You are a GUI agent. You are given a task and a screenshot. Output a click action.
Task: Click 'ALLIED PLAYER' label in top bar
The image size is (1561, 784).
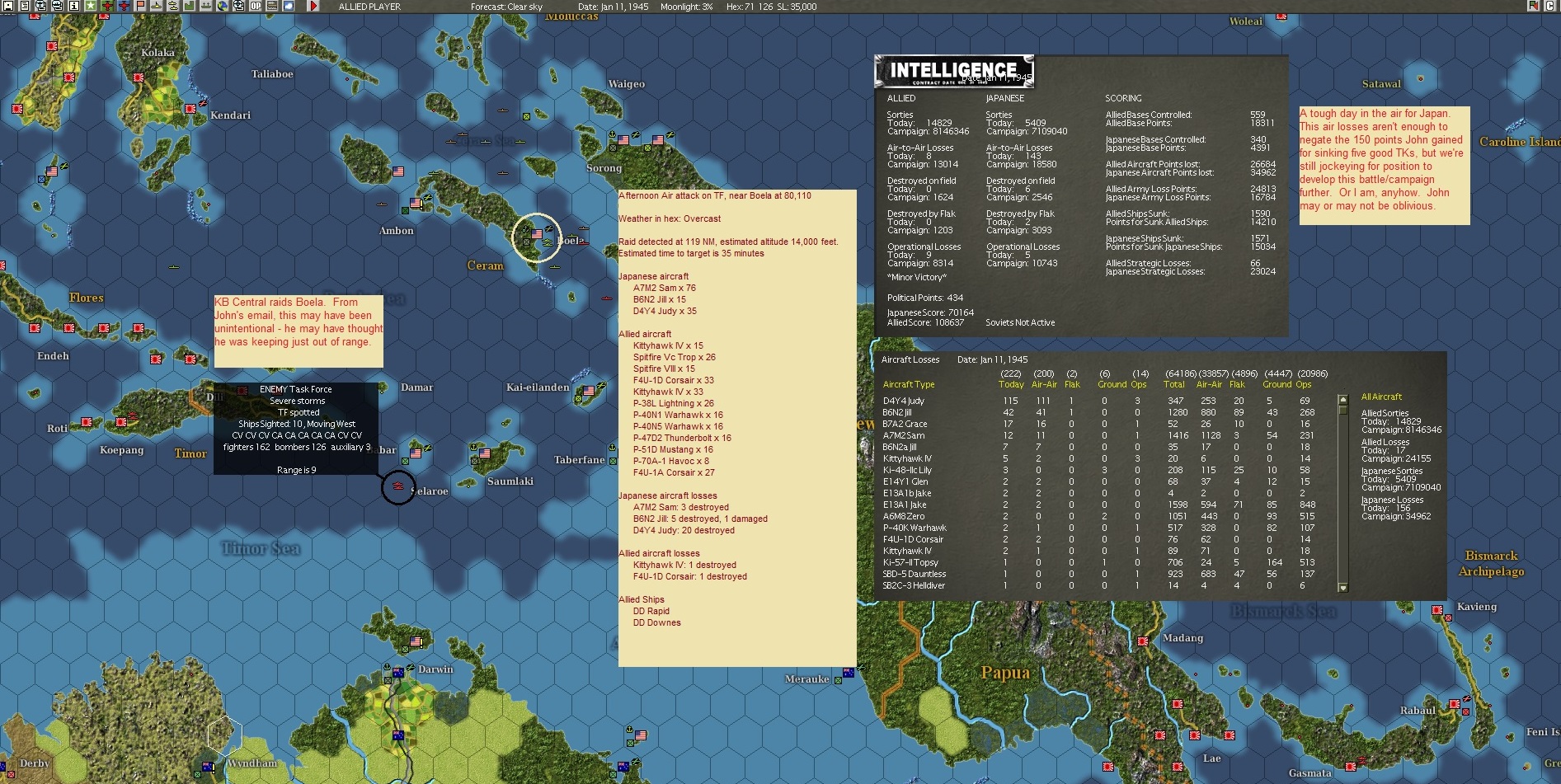[x=369, y=7]
